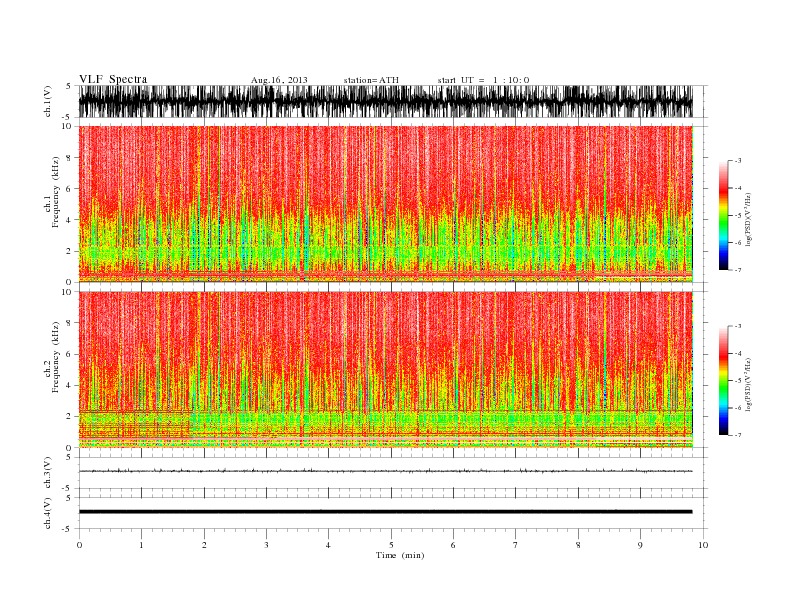Click the 'station=ATH' label
The image size is (792, 612).
coord(371,80)
